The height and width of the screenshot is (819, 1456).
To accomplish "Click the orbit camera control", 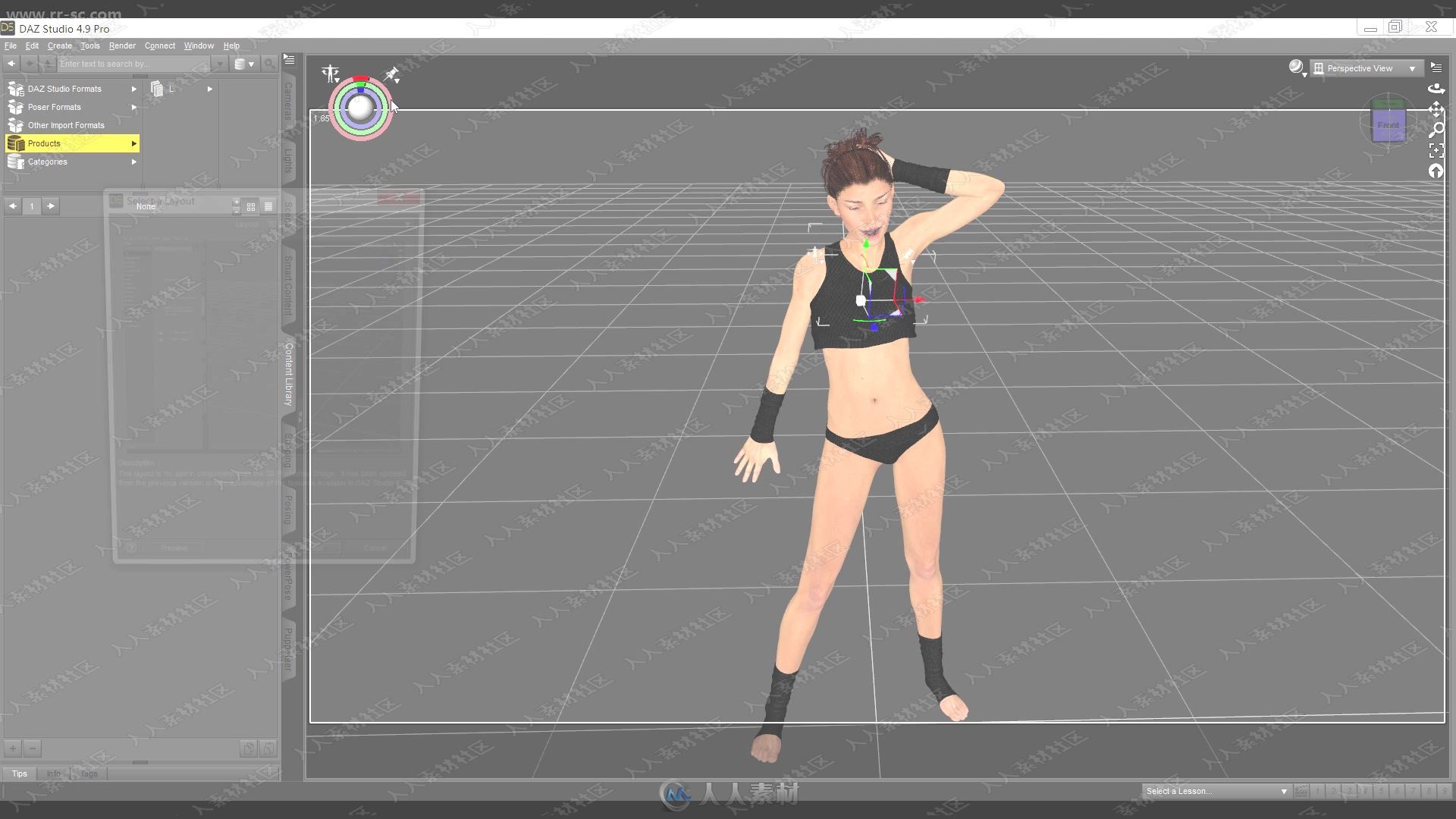I will point(1436,89).
